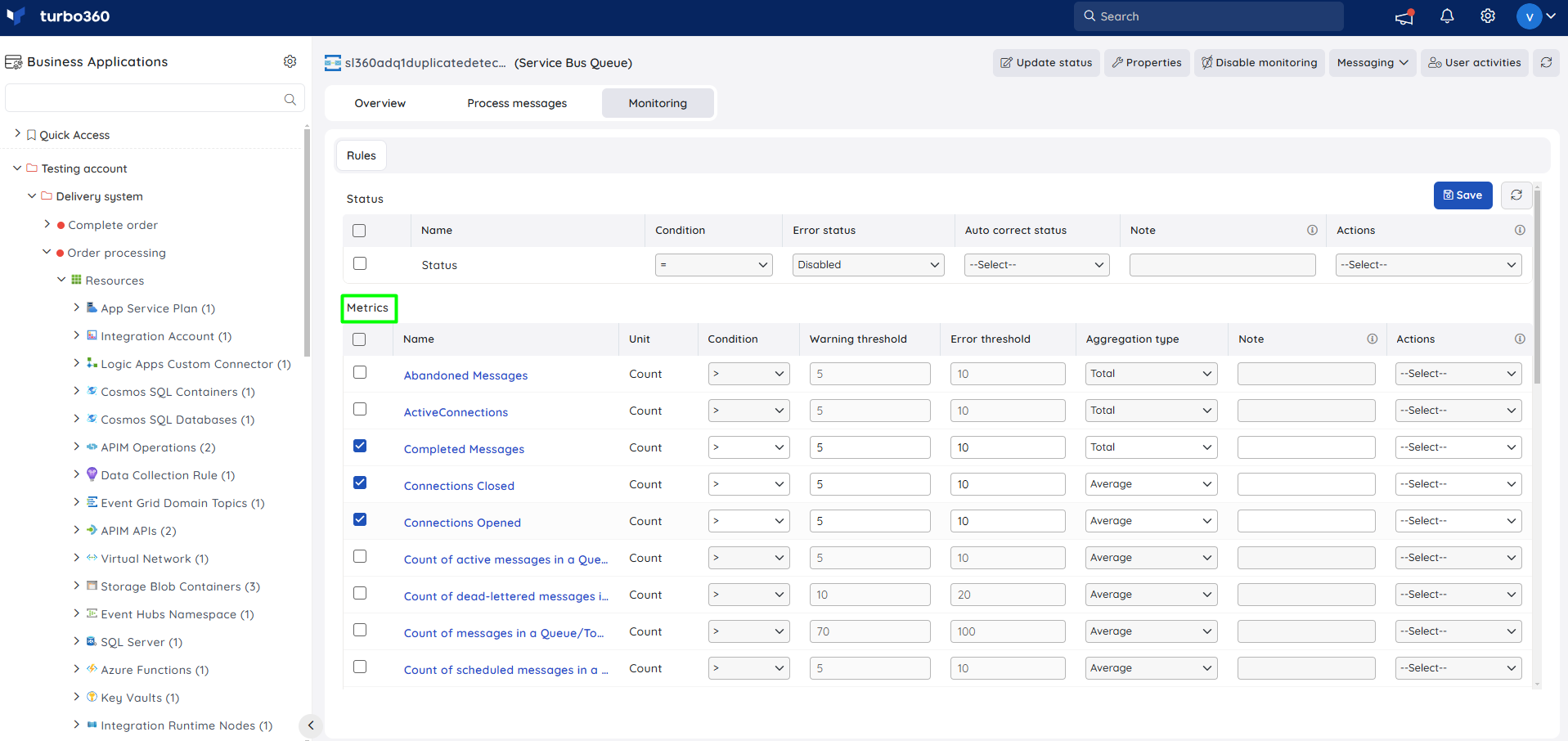
Task: Toggle select-all checkbox in Metrics header
Action: coord(359,339)
